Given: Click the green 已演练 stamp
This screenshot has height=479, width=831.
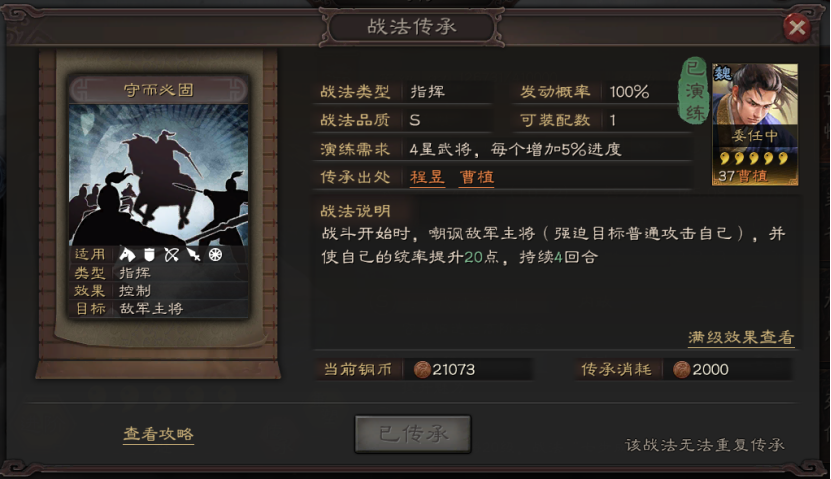Looking at the screenshot, I should coord(695,91).
